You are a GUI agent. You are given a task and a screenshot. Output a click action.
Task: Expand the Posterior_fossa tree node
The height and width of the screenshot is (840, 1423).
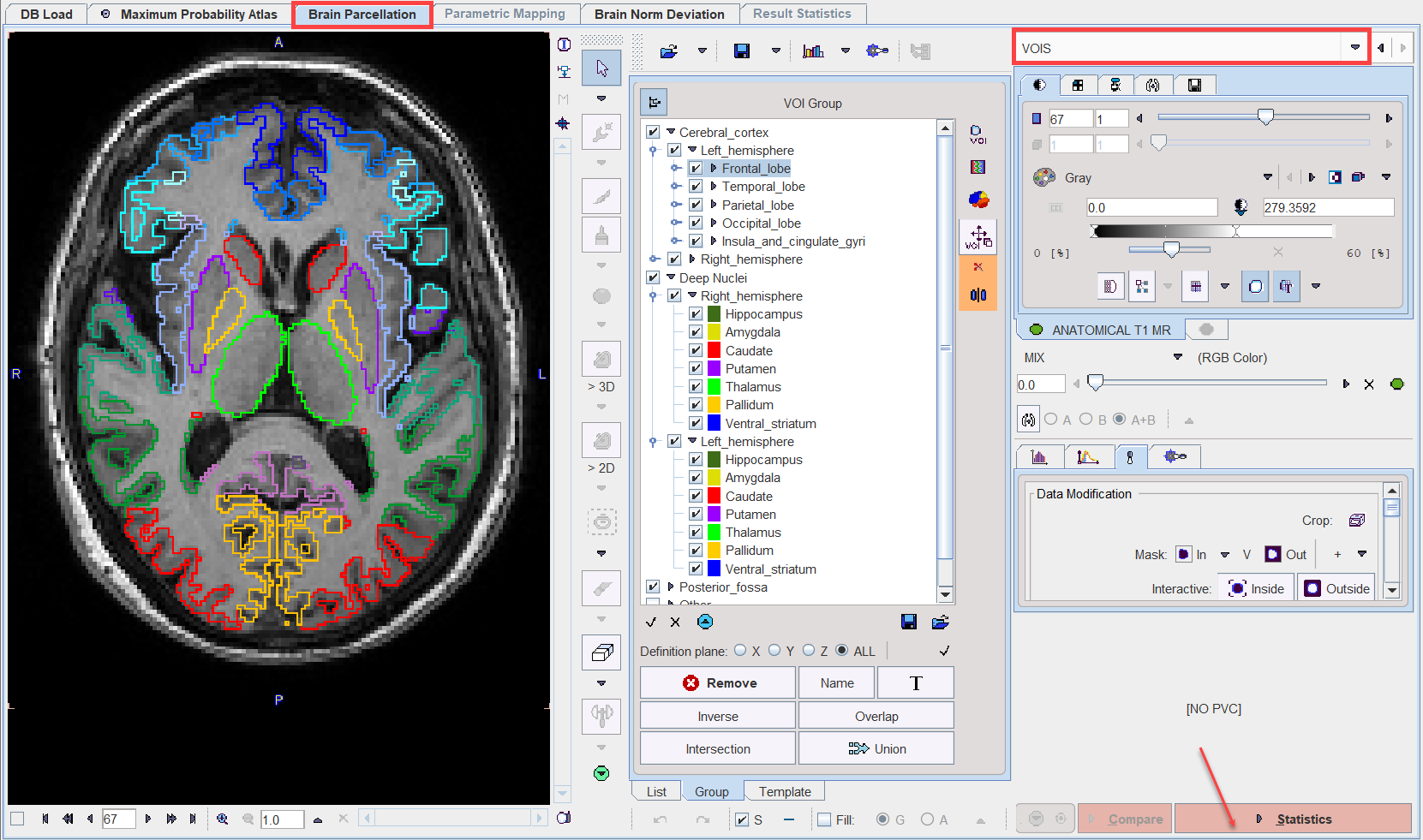point(671,587)
